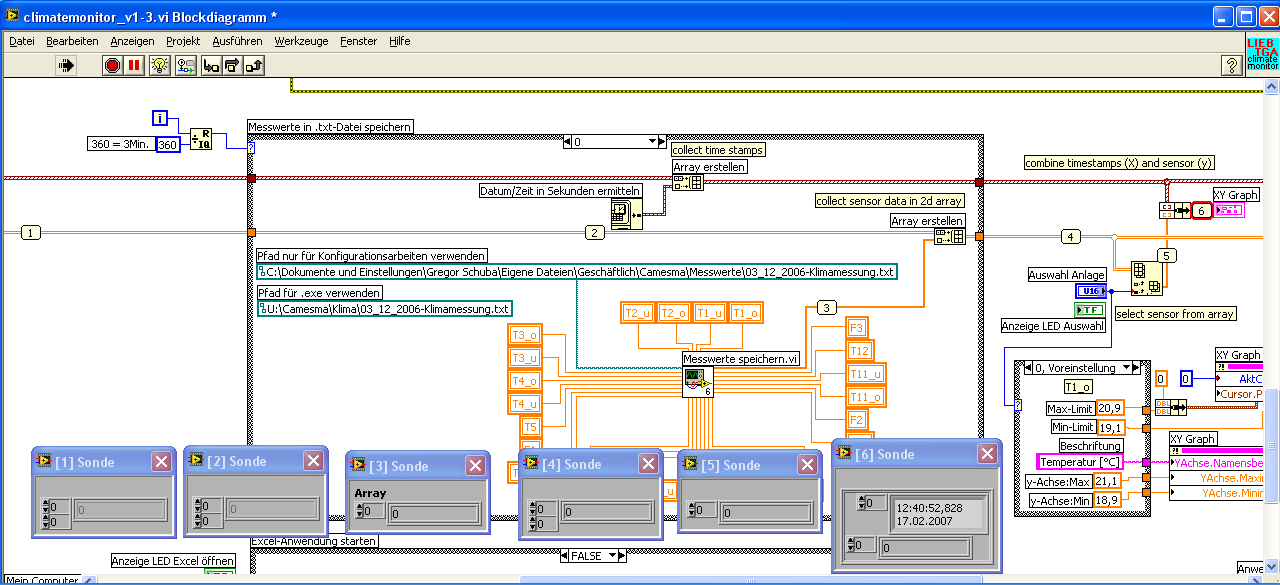Click the Quotient & Remainder function node

pyautogui.click(x=201, y=138)
